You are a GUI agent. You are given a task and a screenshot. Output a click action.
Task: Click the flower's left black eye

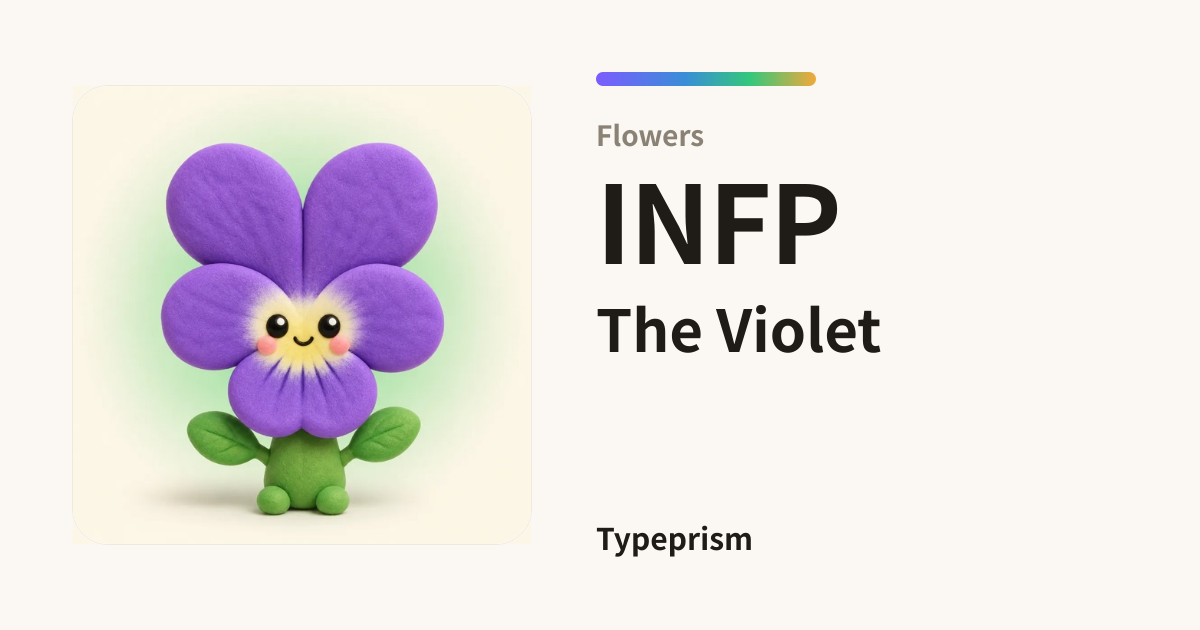pos(277,326)
